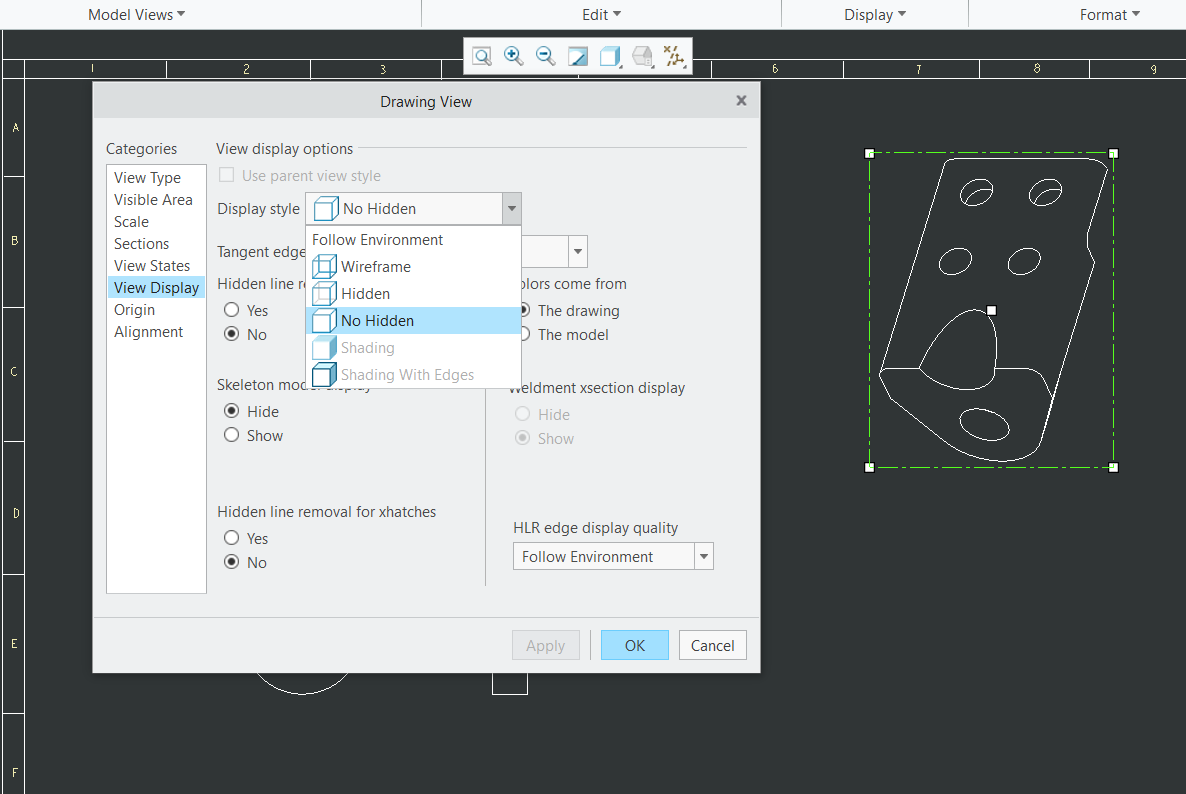The width and height of the screenshot is (1186, 794).
Task: Open the Format menu
Action: [x=1109, y=14]
